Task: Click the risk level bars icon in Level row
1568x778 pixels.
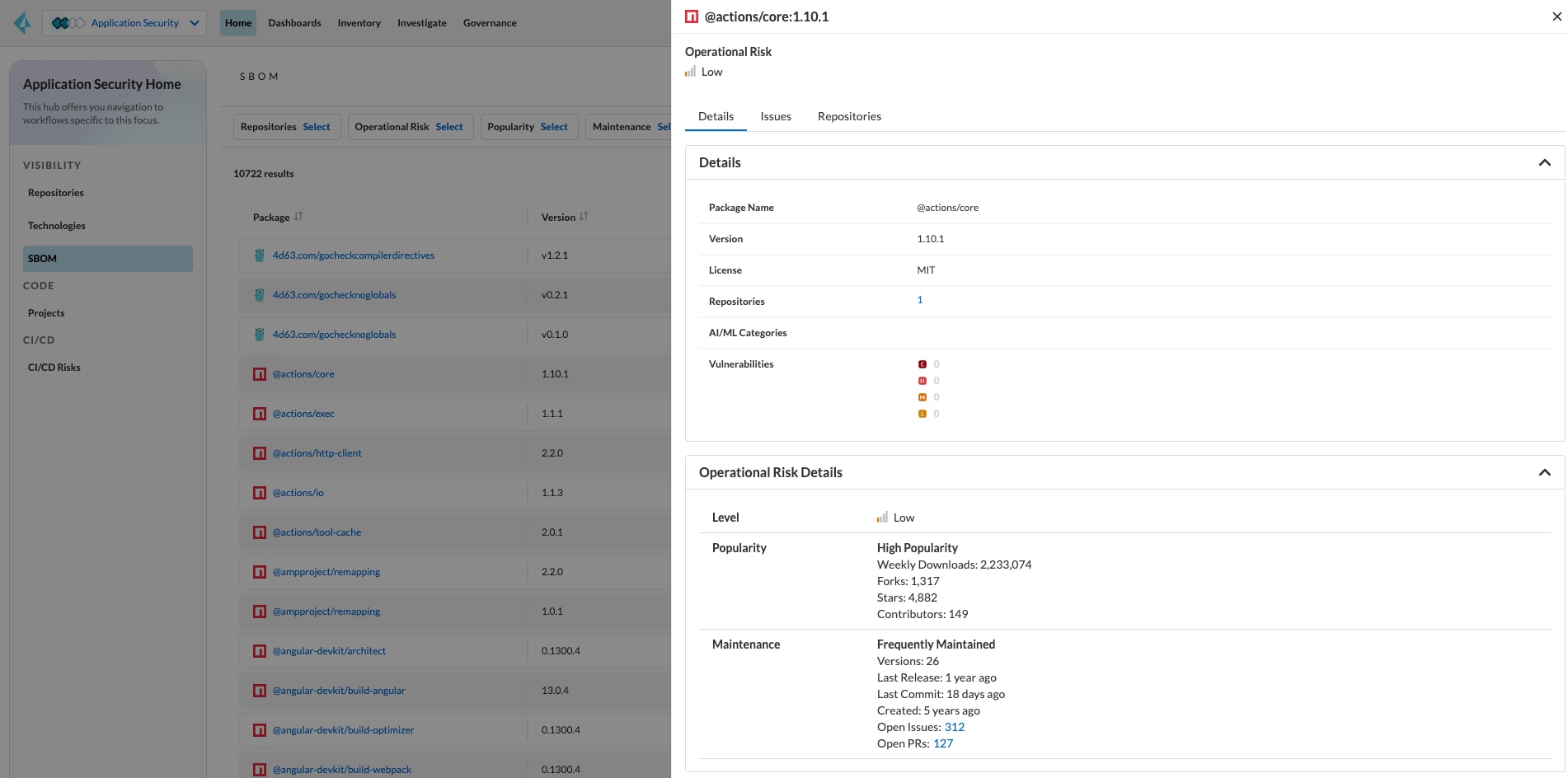Action: click(882, 518)
